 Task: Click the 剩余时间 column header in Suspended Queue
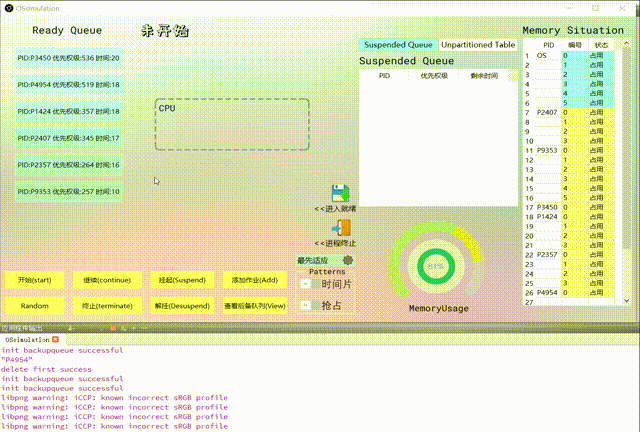[484, 76]
